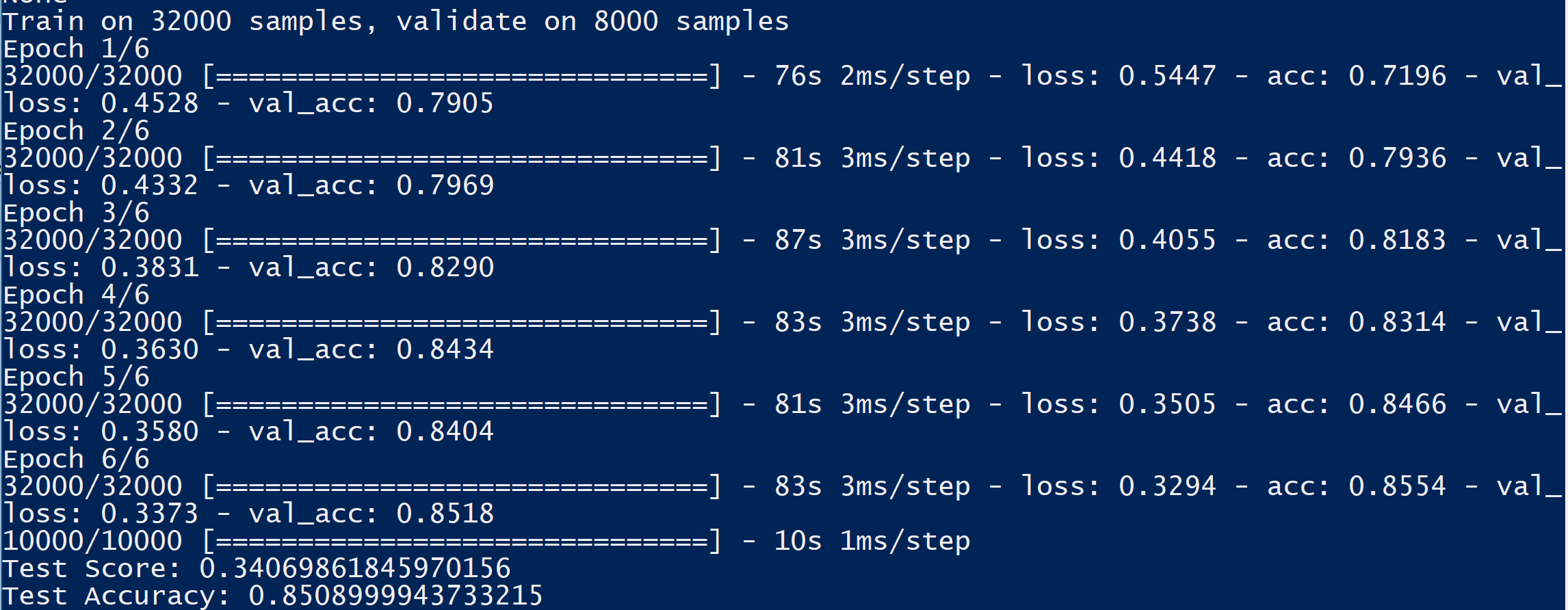Image resolution: width=1568 pixels, height=610 pixels.
Task: Click the 'Train on 32000 samples' line
Action: [x=395, y=21]
